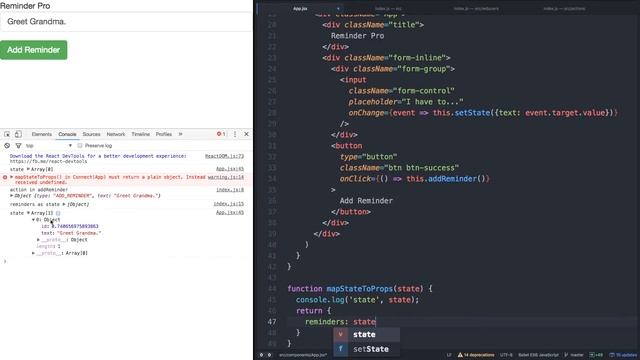Viewport: 640px width, 360px height.
Task: Expand the '[Object]' in reminders as state
Action: click(64, 204)
